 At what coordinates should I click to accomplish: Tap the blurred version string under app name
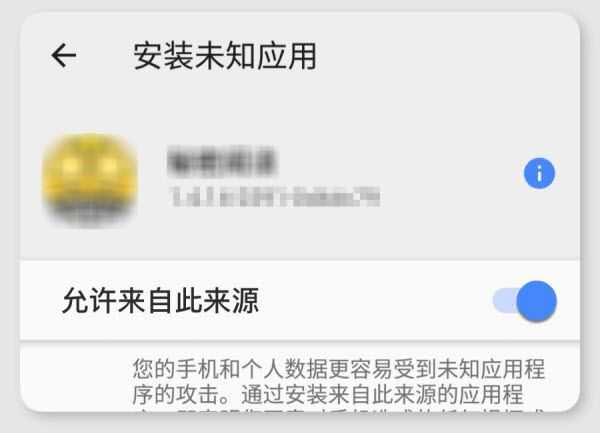click(276, 196)
